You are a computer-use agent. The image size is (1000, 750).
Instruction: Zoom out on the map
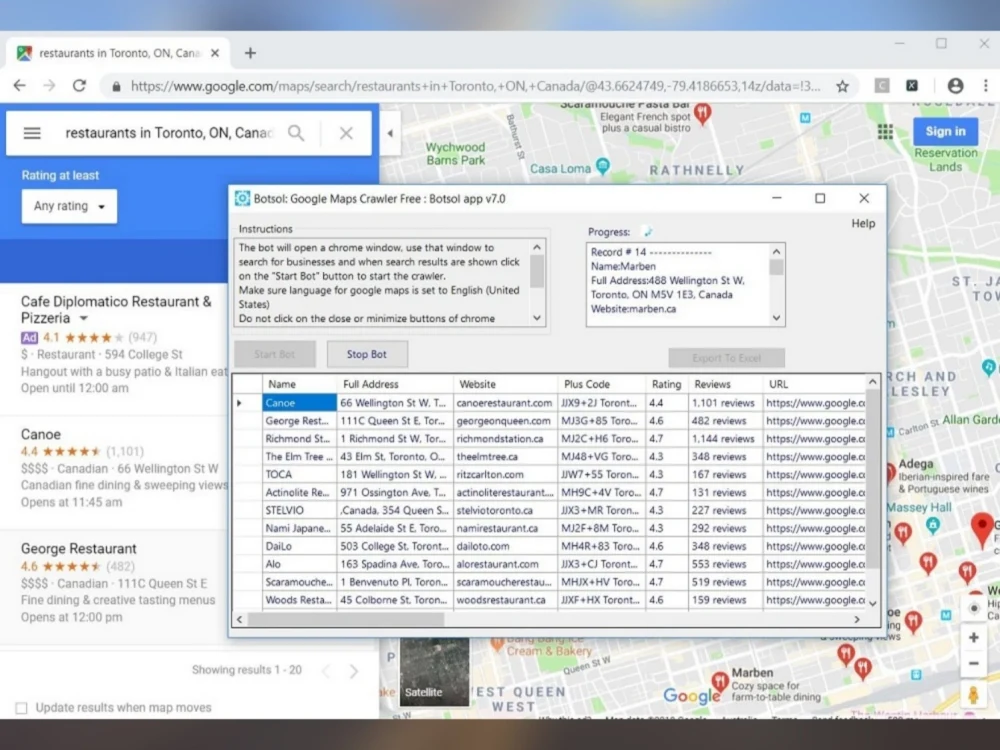[973, 663]
